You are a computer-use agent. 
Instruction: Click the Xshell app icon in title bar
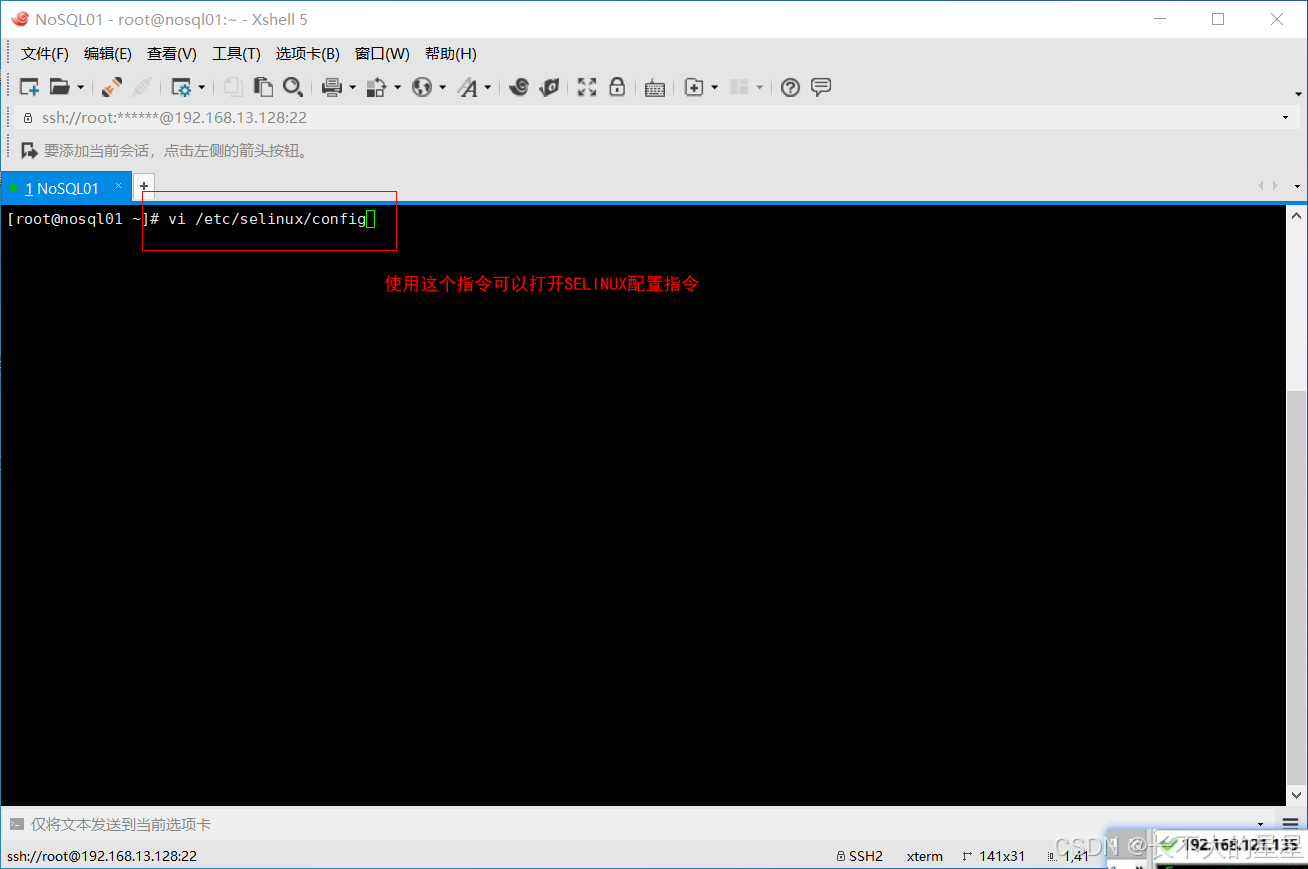coord(19,19)
